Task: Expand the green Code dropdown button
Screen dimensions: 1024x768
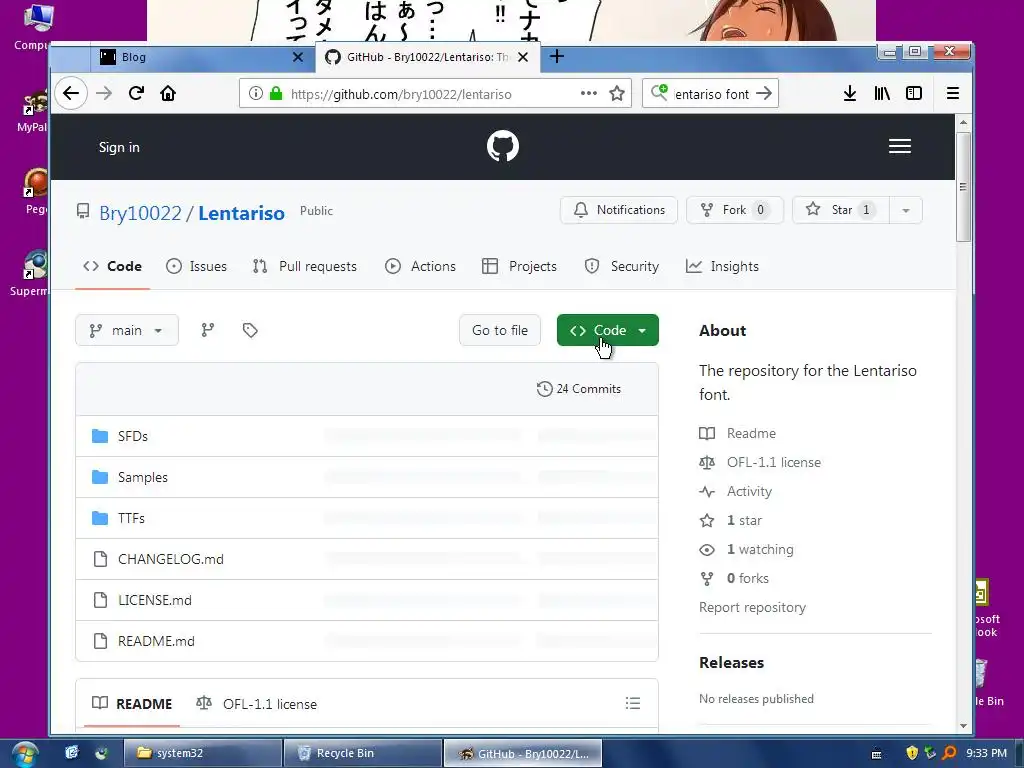Action: coord(607,330)
